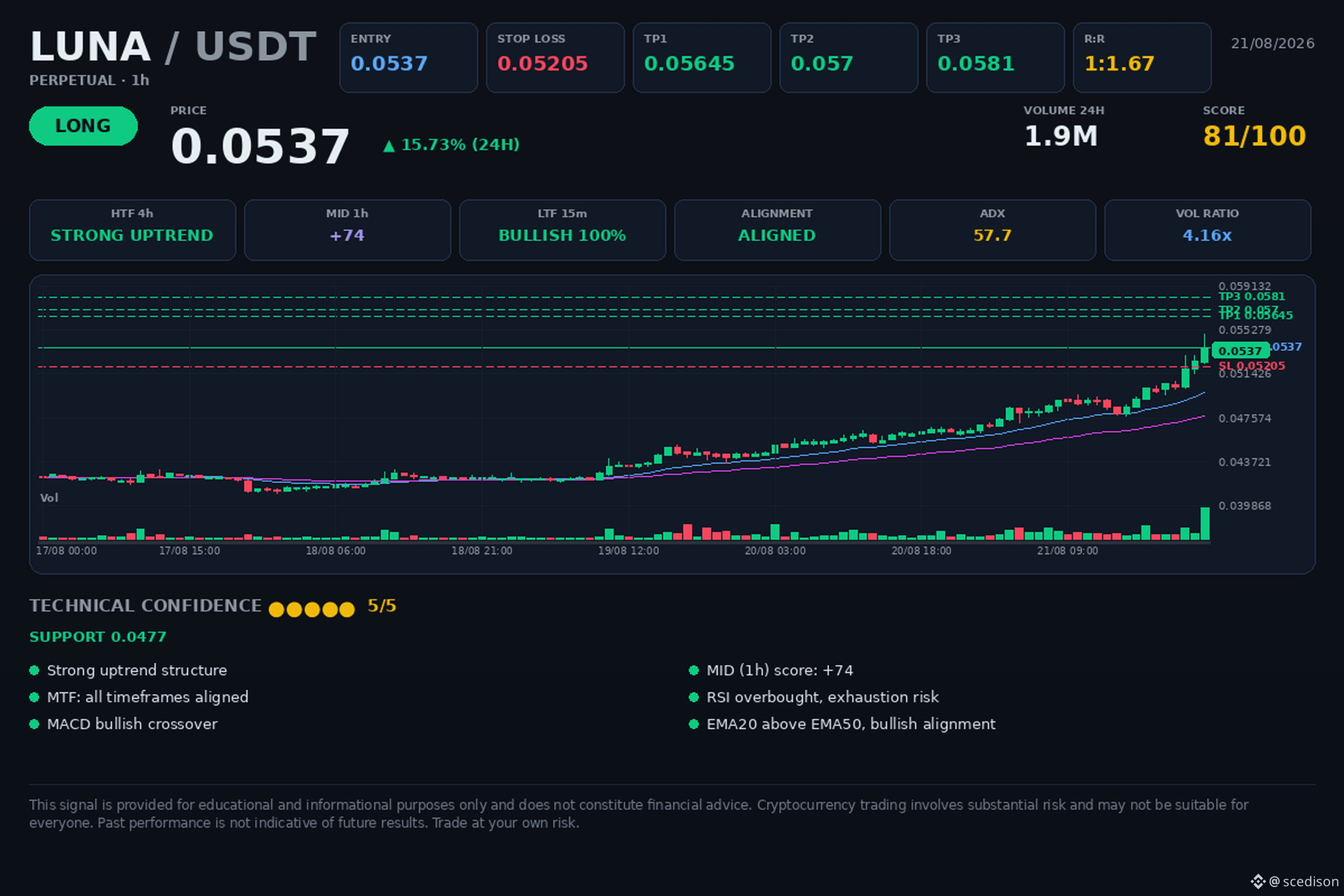Click the 'TP3 0.0581' chart line label
This screenshot has height=896, width=1344.
click(1252, 297)
